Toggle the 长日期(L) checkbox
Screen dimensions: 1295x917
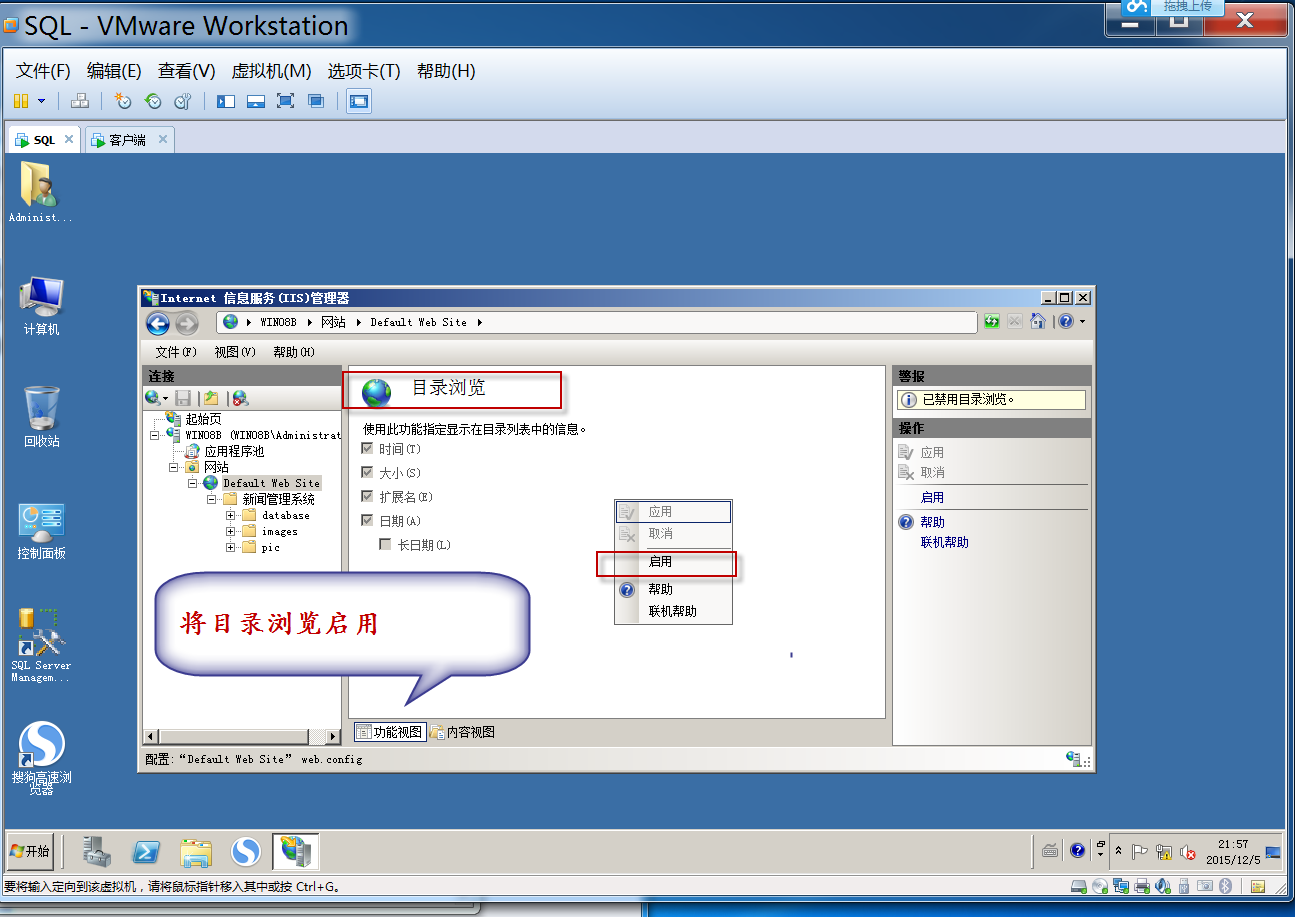[385, 544]
